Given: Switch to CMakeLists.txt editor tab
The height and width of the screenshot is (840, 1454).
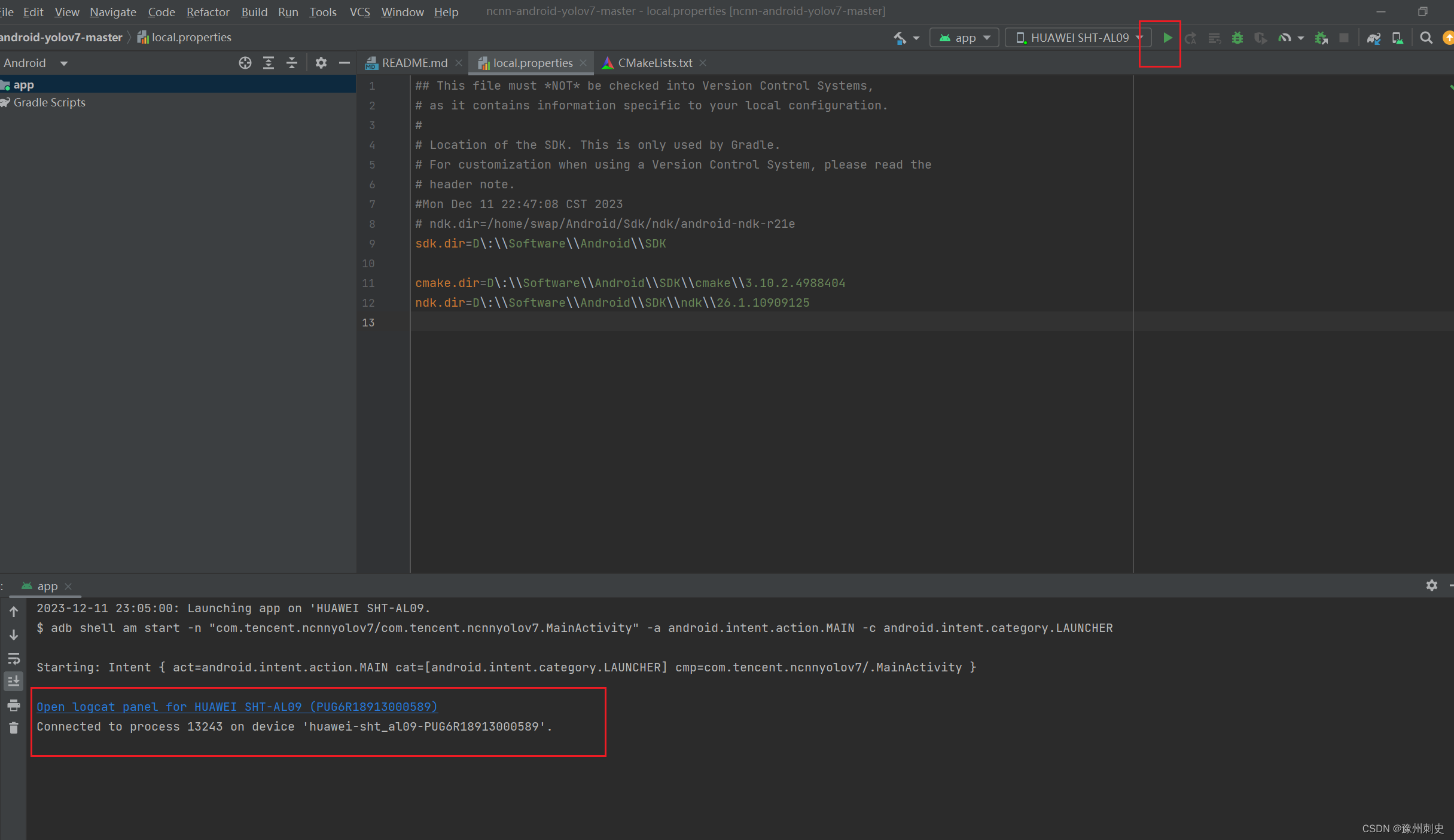Looking at the screenshot, I should click(x=654, y=63).
